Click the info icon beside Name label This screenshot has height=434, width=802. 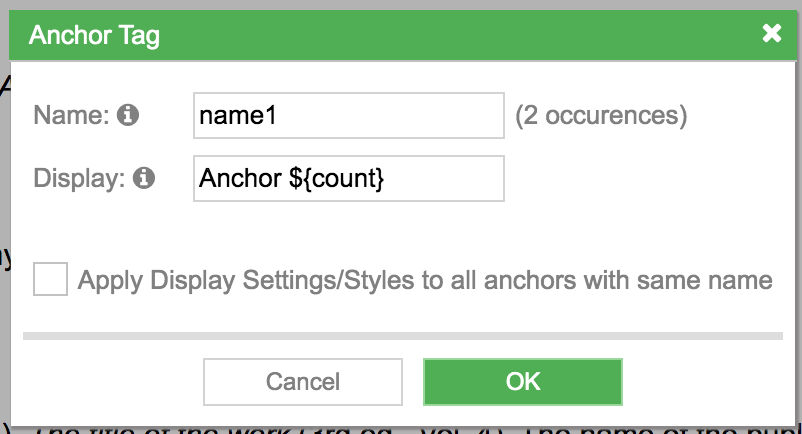[128, 115]
